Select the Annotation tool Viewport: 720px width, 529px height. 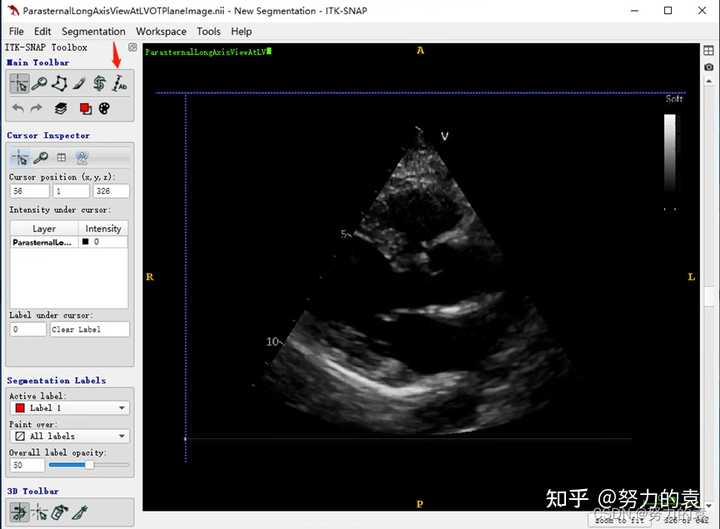point(119,84)
